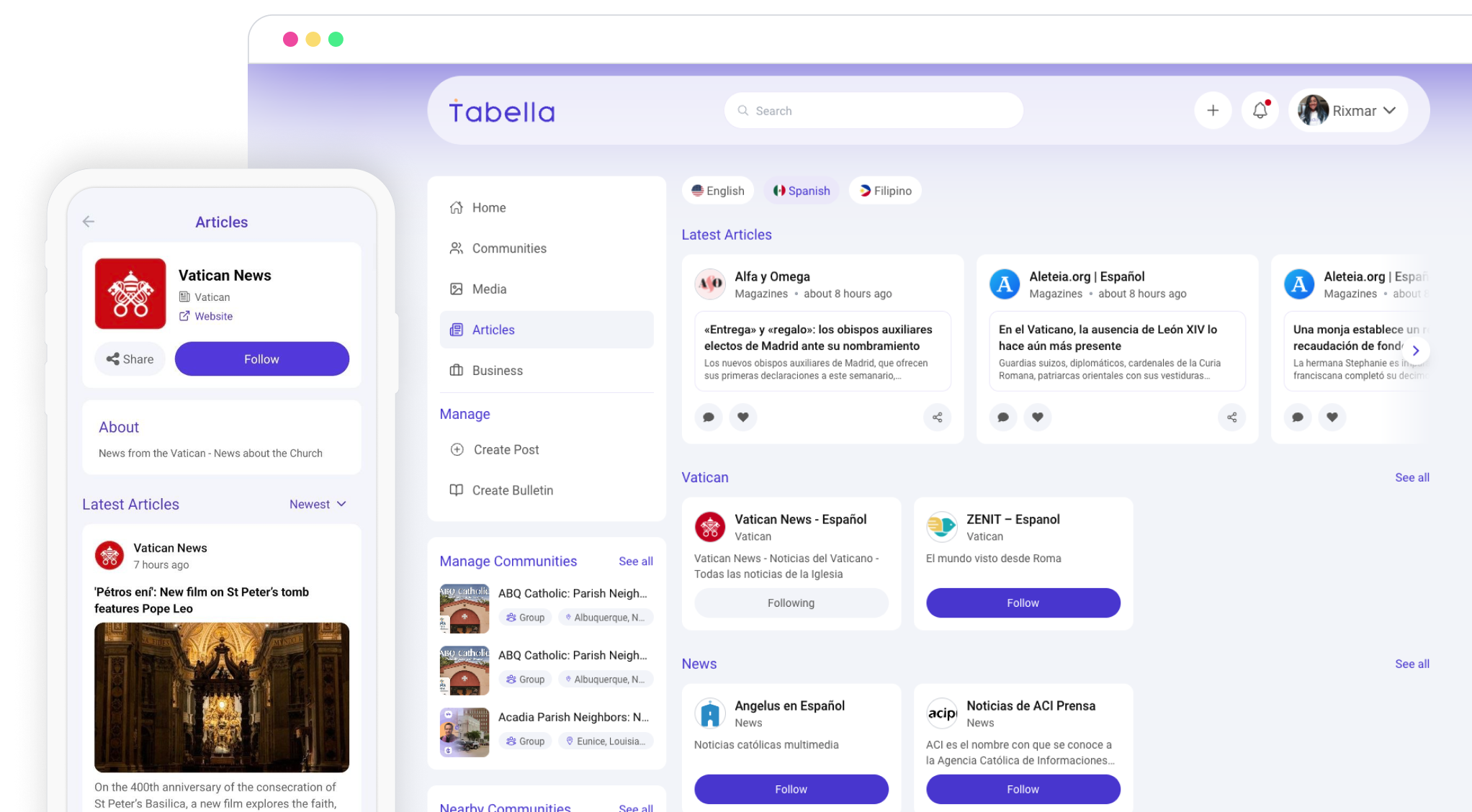1472x812 pixels.
Task: Select the Spanish language filter
Action: [x=802, y=191]
